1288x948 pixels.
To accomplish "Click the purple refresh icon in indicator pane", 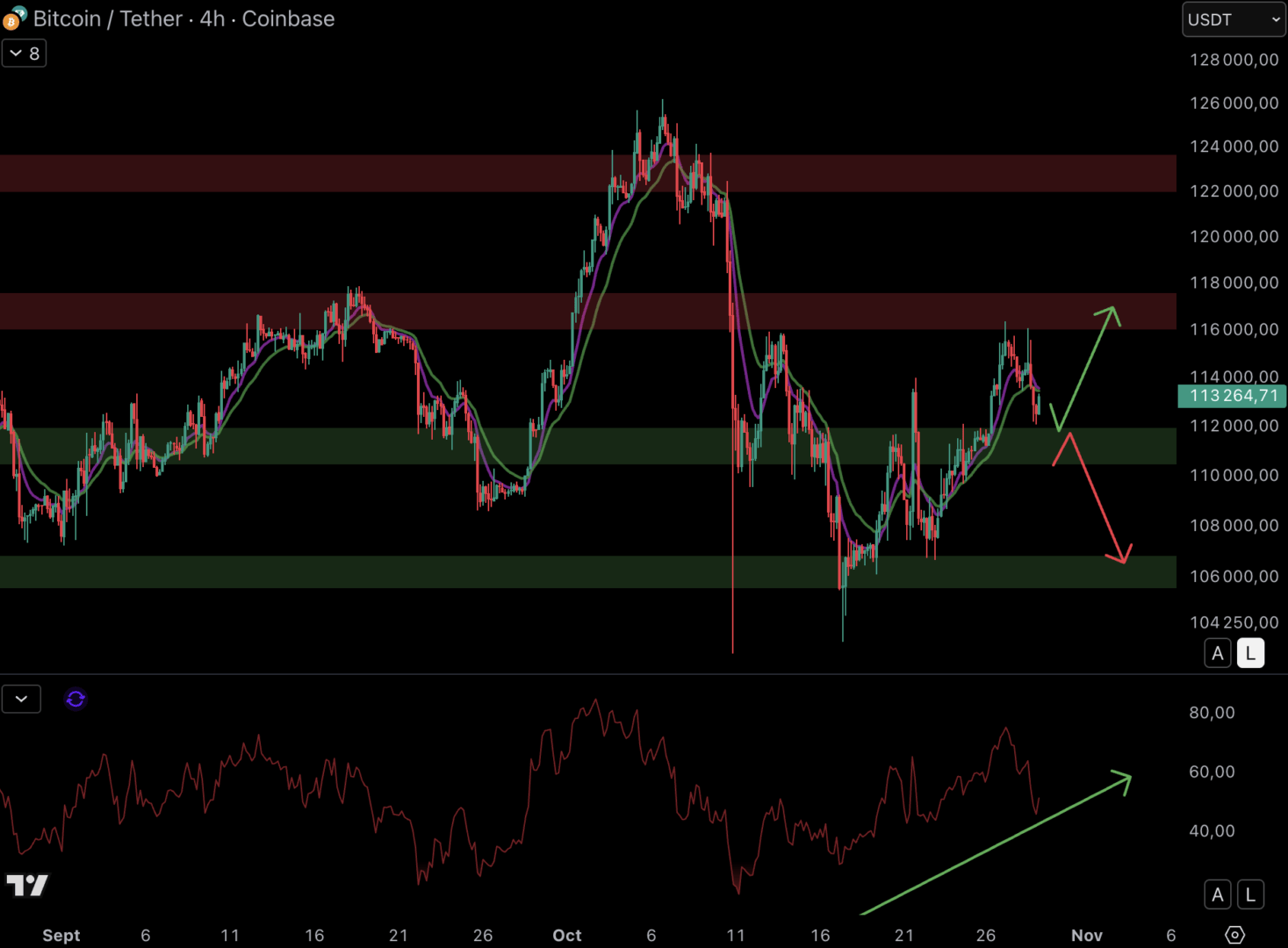I will pos(76,699).
